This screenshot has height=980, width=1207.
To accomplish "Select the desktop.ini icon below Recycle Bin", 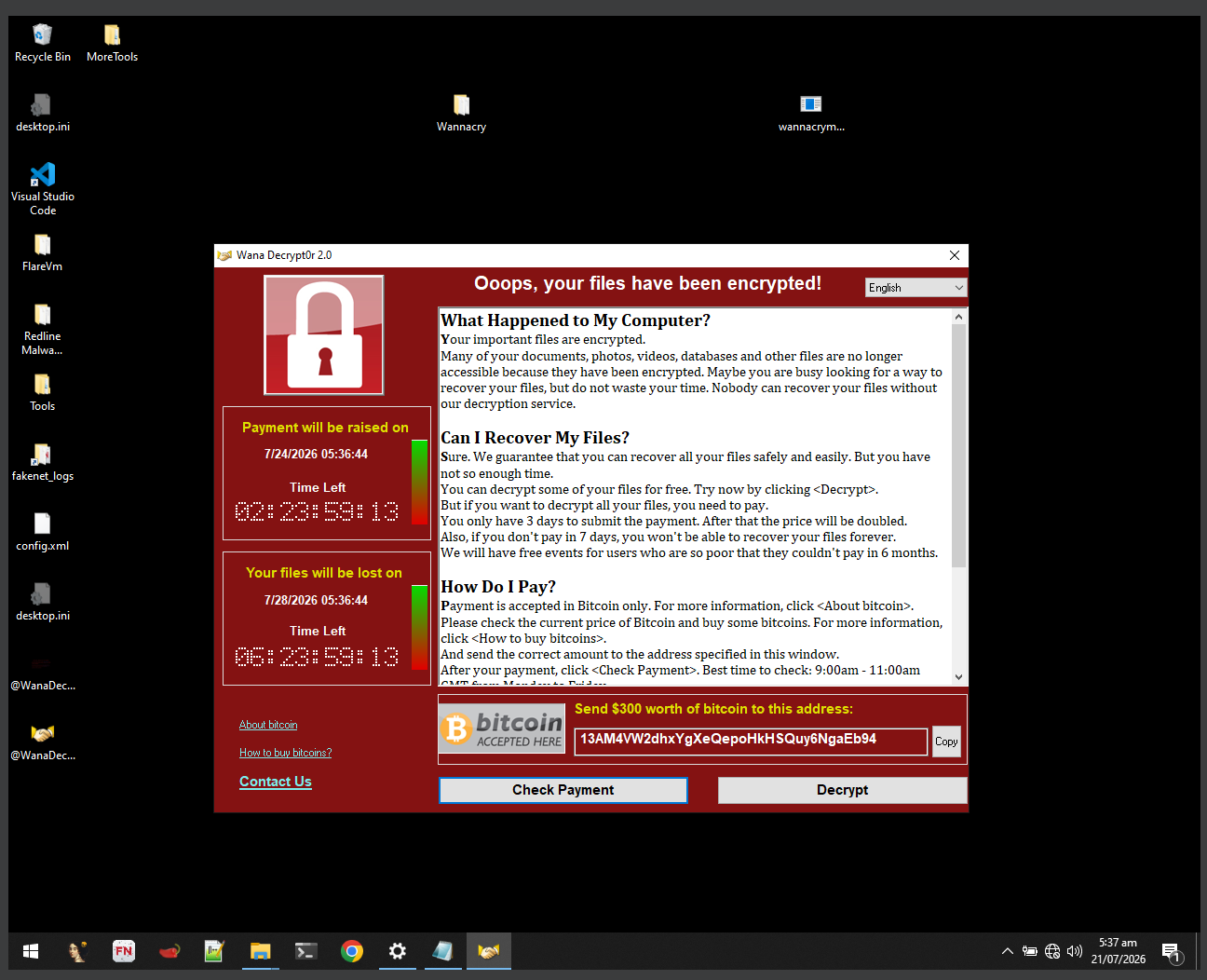I will pos(43,113).
